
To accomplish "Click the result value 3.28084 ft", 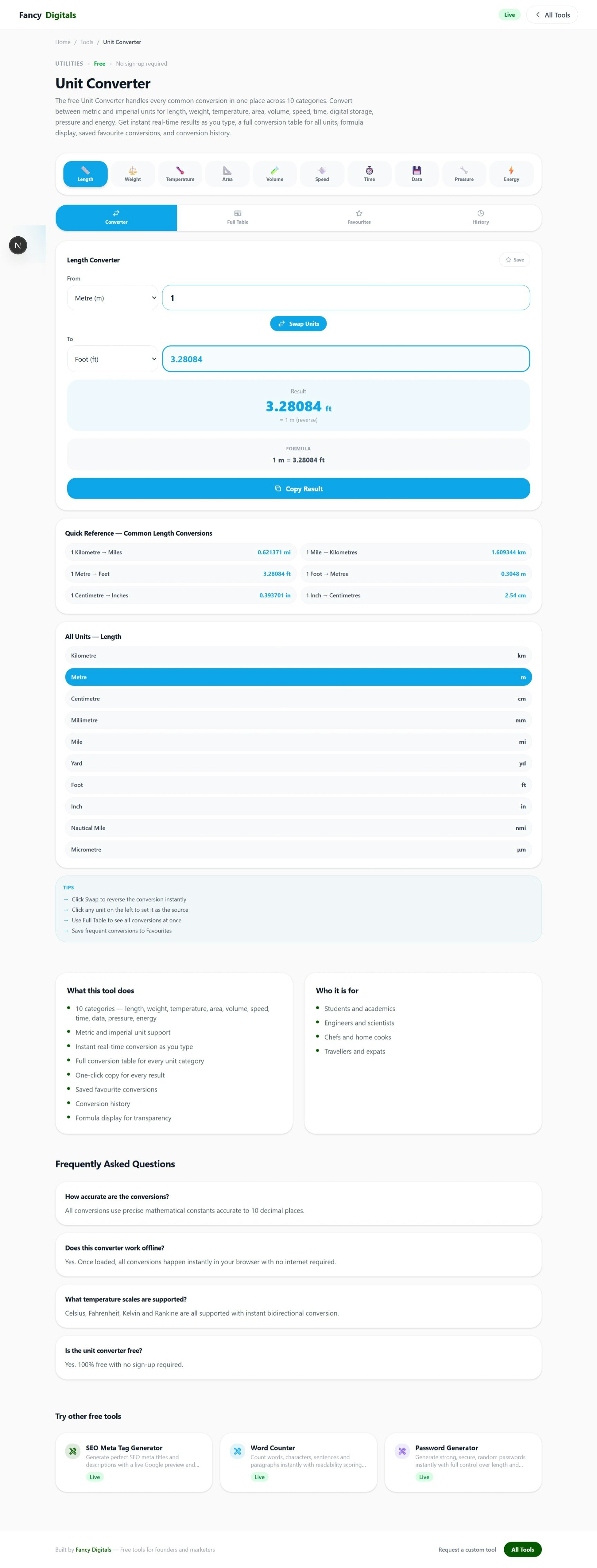I will [x=298, y=406].
